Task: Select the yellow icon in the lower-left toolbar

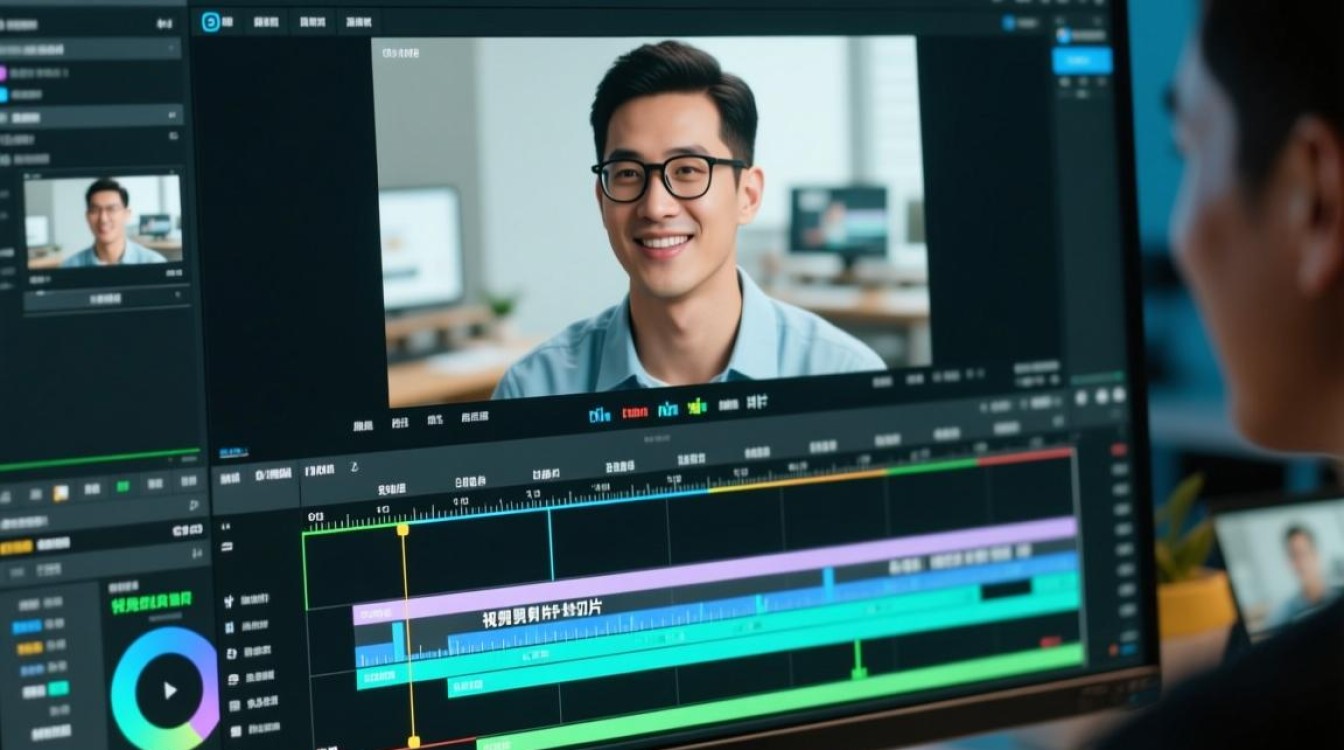Action: tap(61, 492)
